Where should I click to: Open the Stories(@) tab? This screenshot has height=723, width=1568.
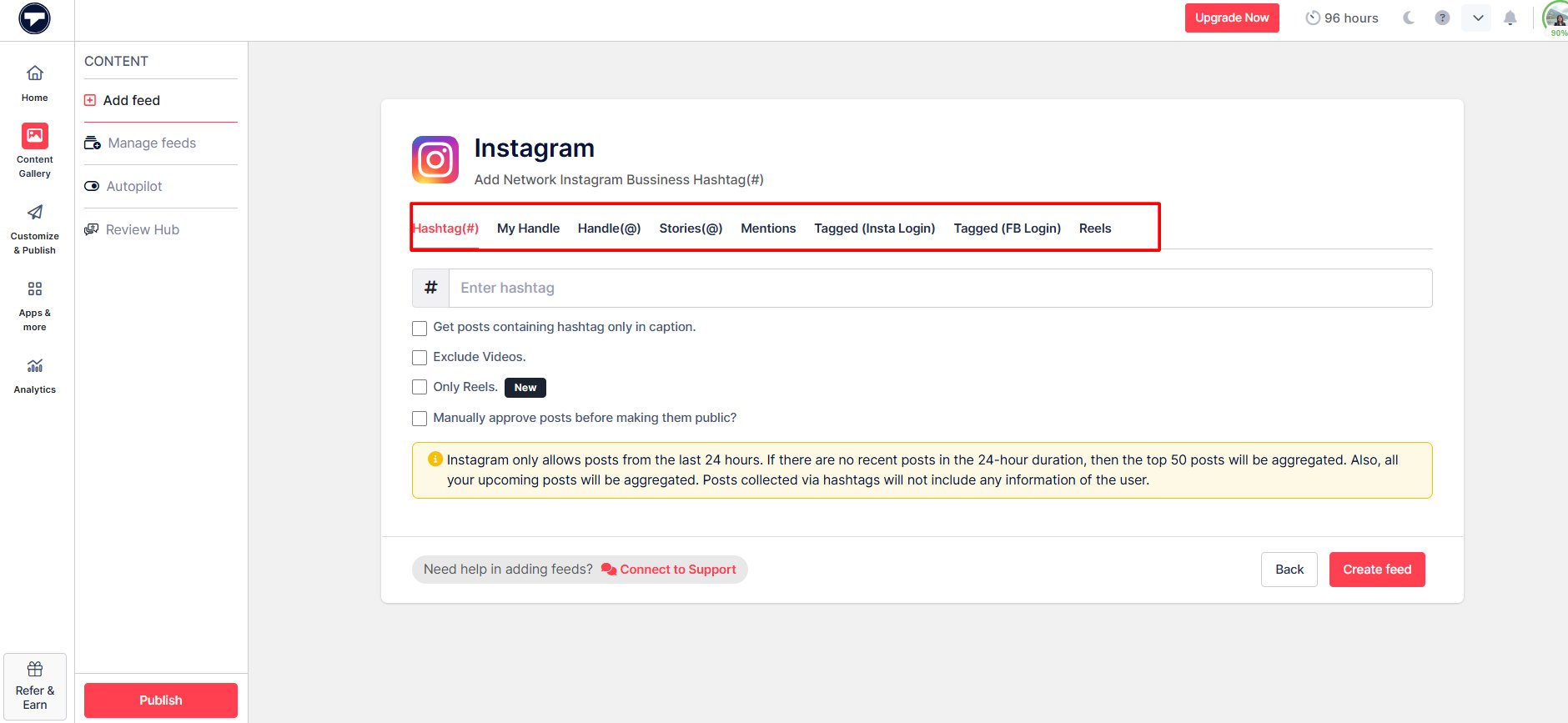[691, 228]
